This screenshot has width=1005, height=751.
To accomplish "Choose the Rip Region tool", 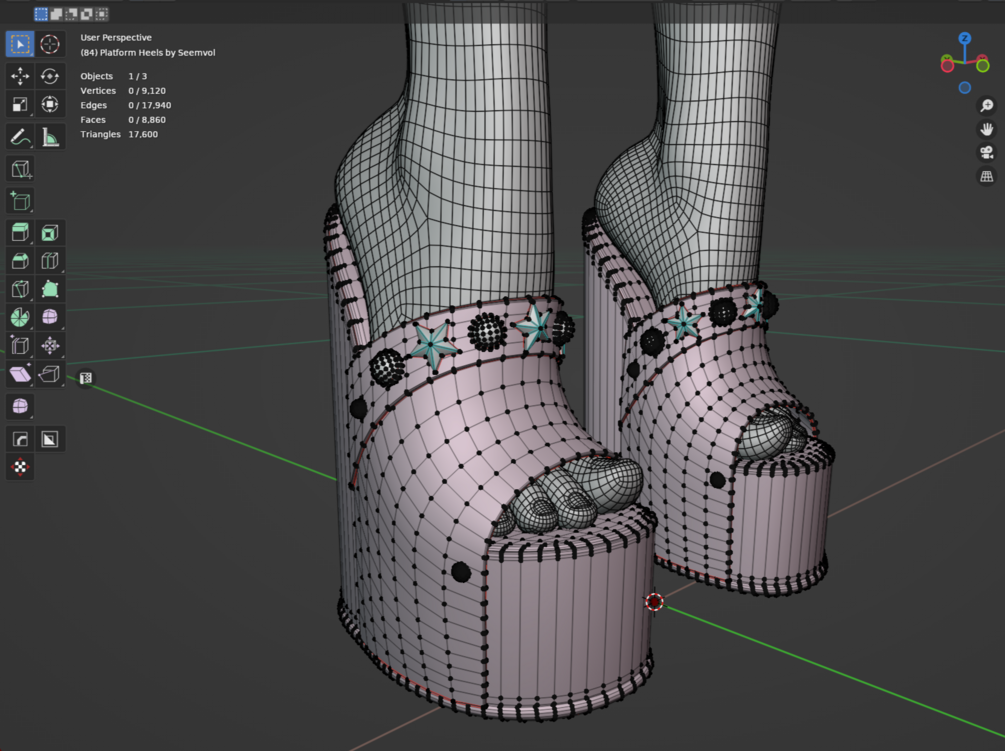I will point(50,374).
